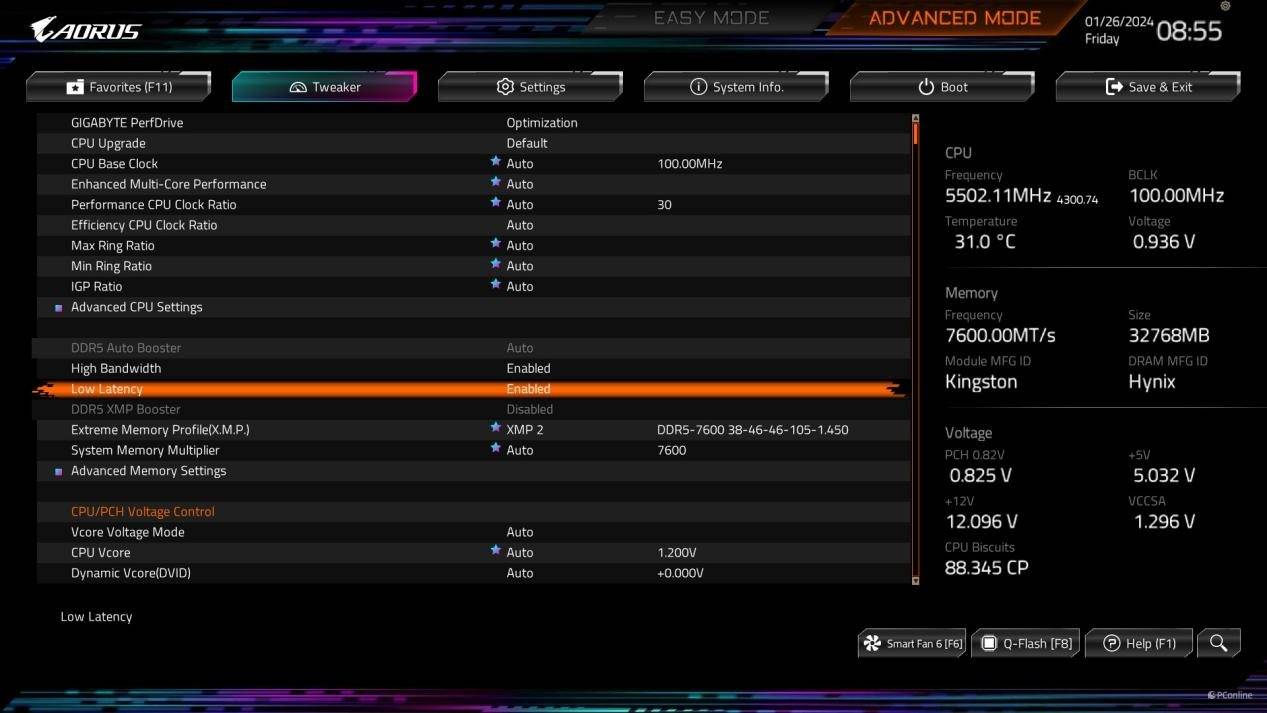Click the scrollbar up arrow
Screen dimensions: 1267x713
[915, 119]
